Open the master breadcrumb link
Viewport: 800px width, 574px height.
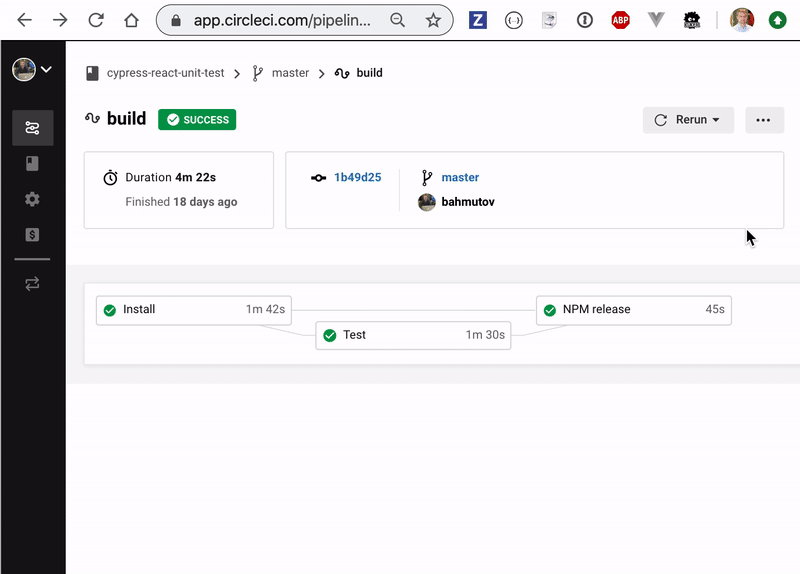[x=290, y=73]
